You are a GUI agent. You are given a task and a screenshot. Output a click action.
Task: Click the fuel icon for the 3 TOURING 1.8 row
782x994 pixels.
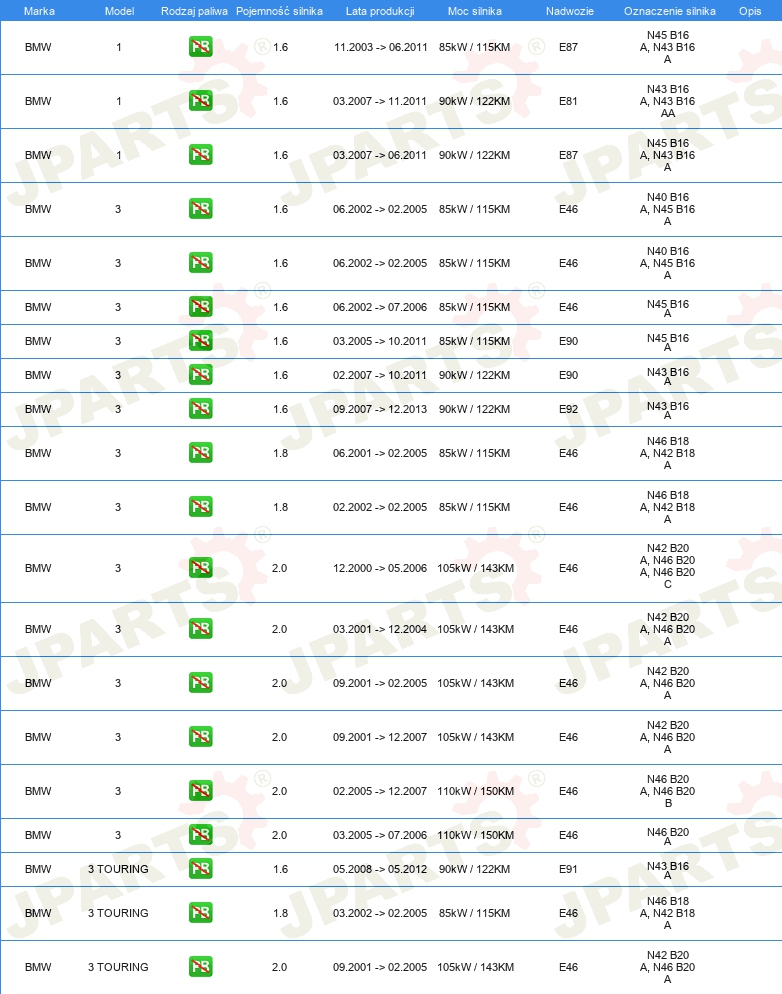200,913
